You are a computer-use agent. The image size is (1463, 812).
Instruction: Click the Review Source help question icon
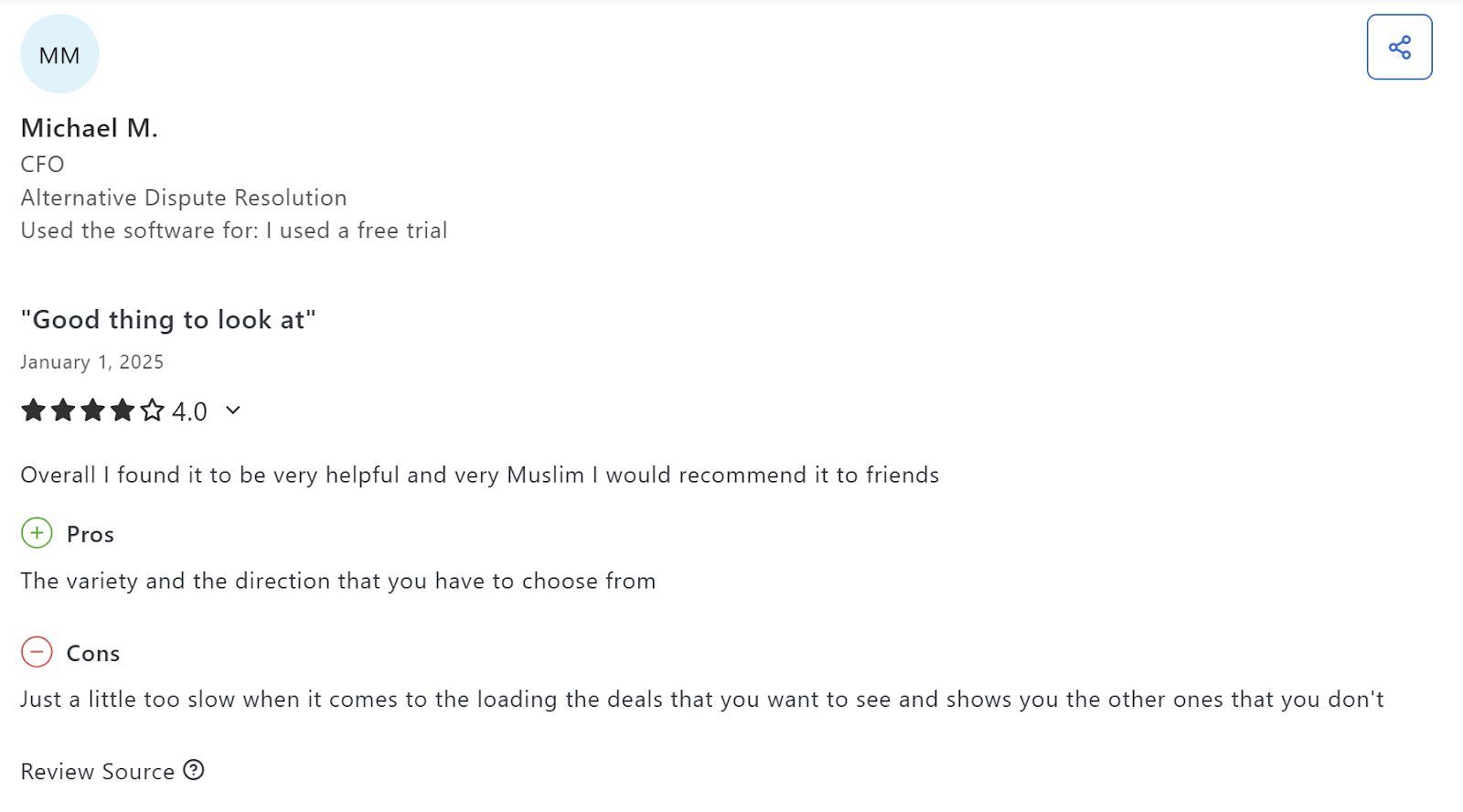(194, 770)
